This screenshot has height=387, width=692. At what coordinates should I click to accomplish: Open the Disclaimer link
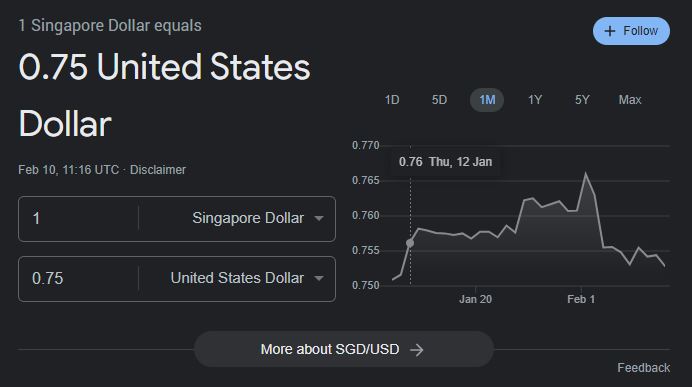click(158, 170)
